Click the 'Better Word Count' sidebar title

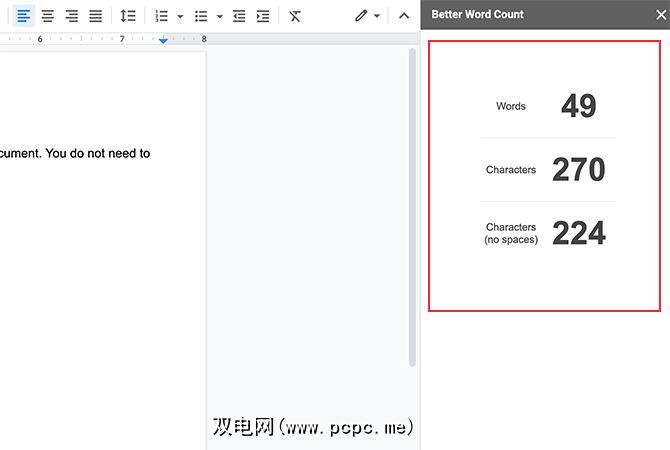click(x=477, y=15)
